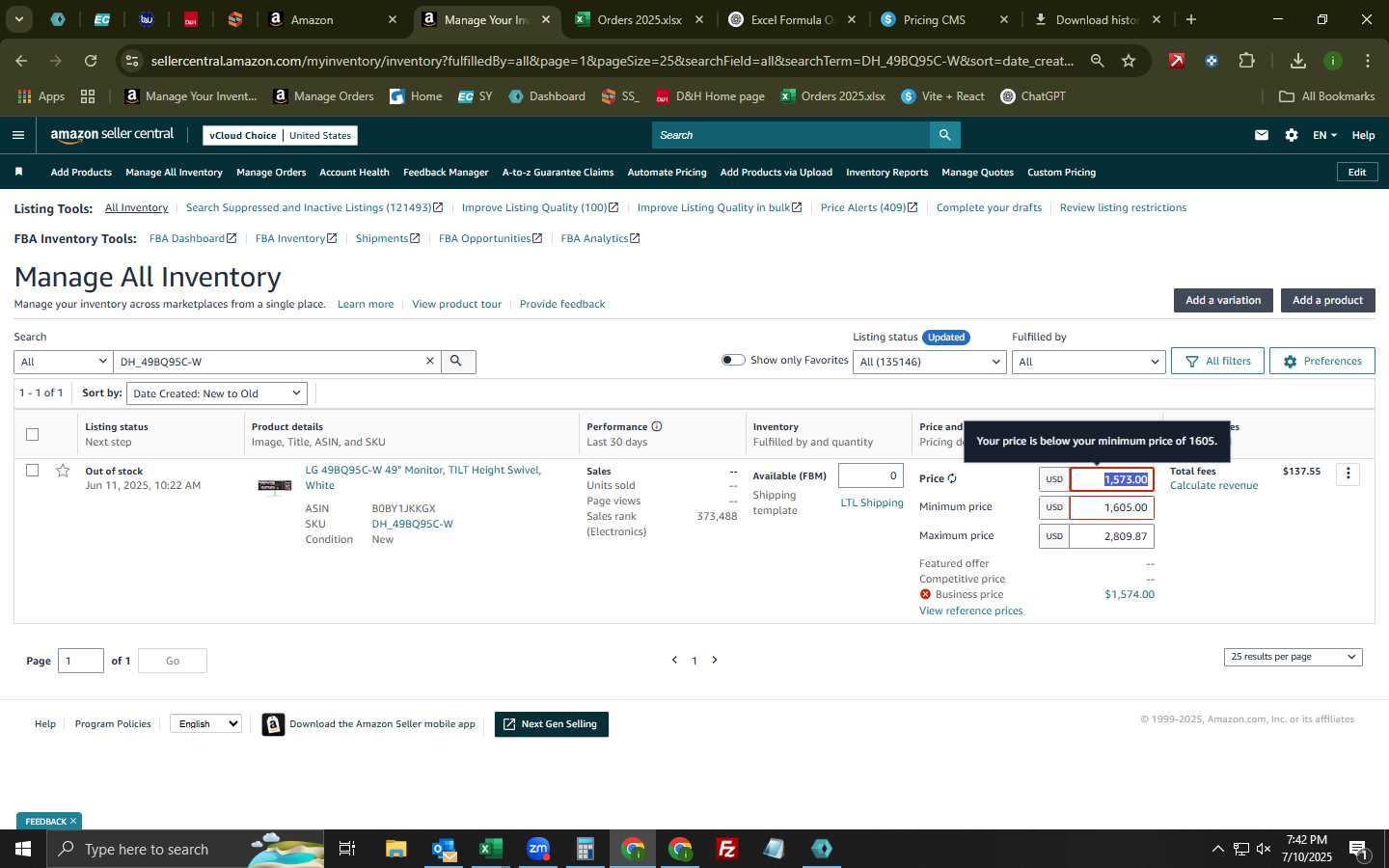1389x868 pixels.
Task: Open File Explorer from the taskbar
Action: point(396,849)
